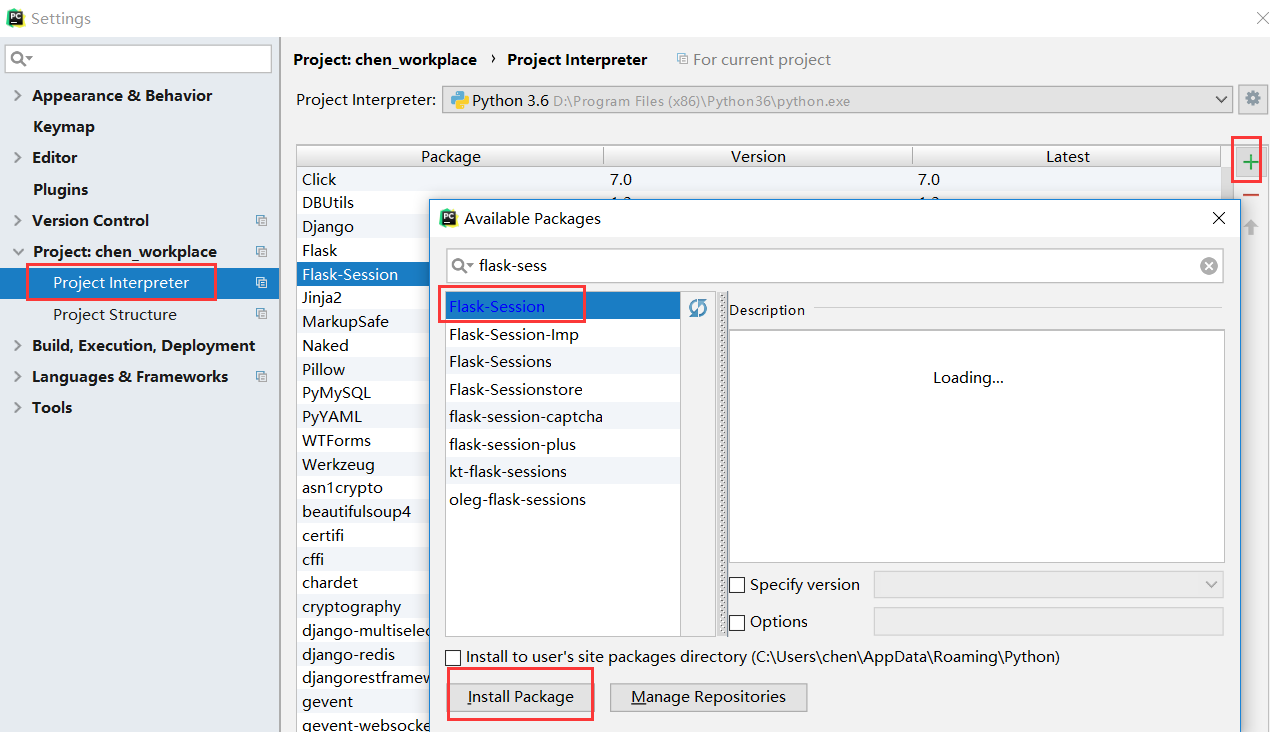Viewport: 1270px width, 732px height.
Task: Click the Manage Repositories button
Action: coord(708,697)
